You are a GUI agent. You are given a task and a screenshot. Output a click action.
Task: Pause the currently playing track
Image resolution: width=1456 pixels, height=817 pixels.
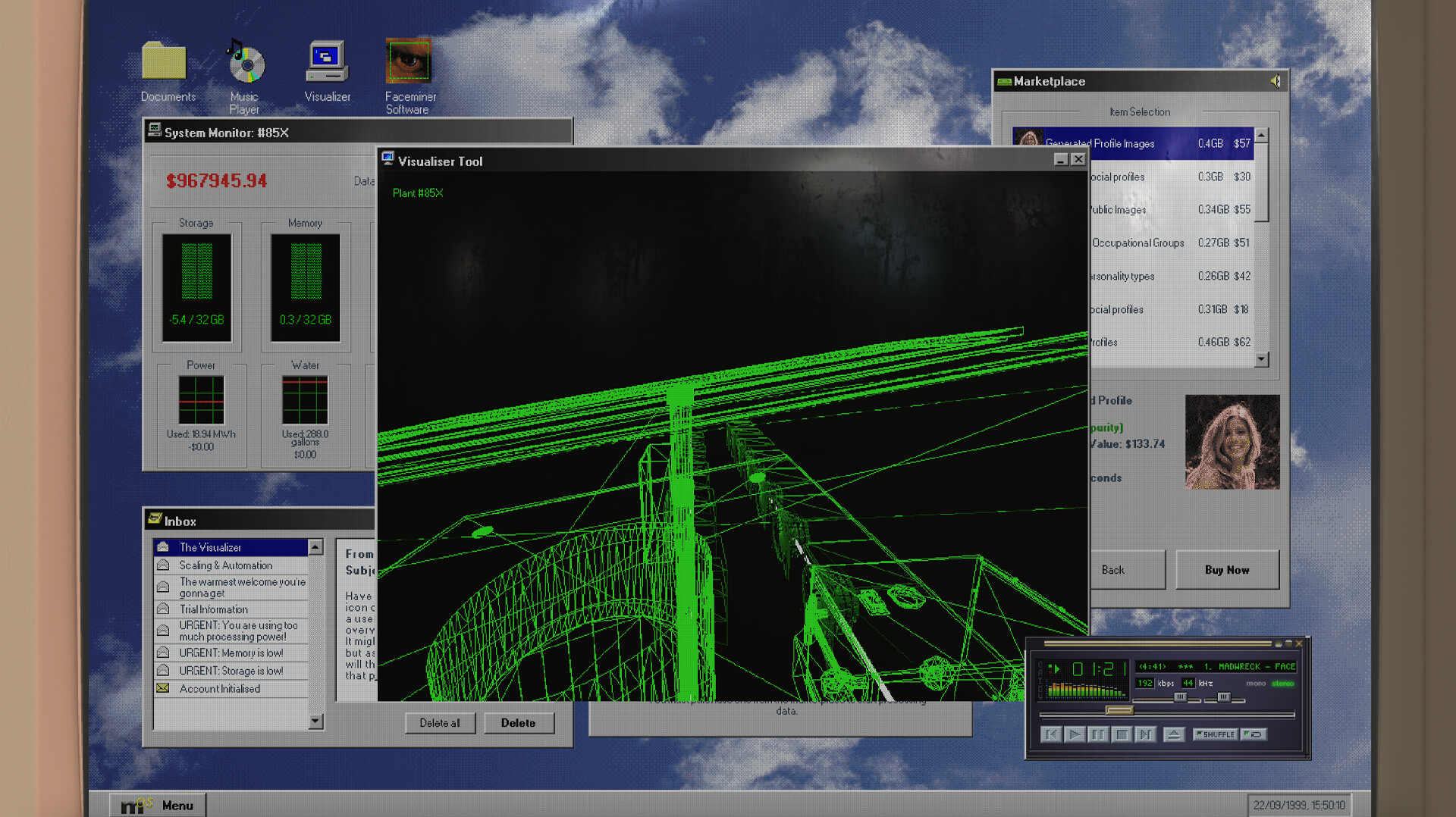coord(1098,734)
